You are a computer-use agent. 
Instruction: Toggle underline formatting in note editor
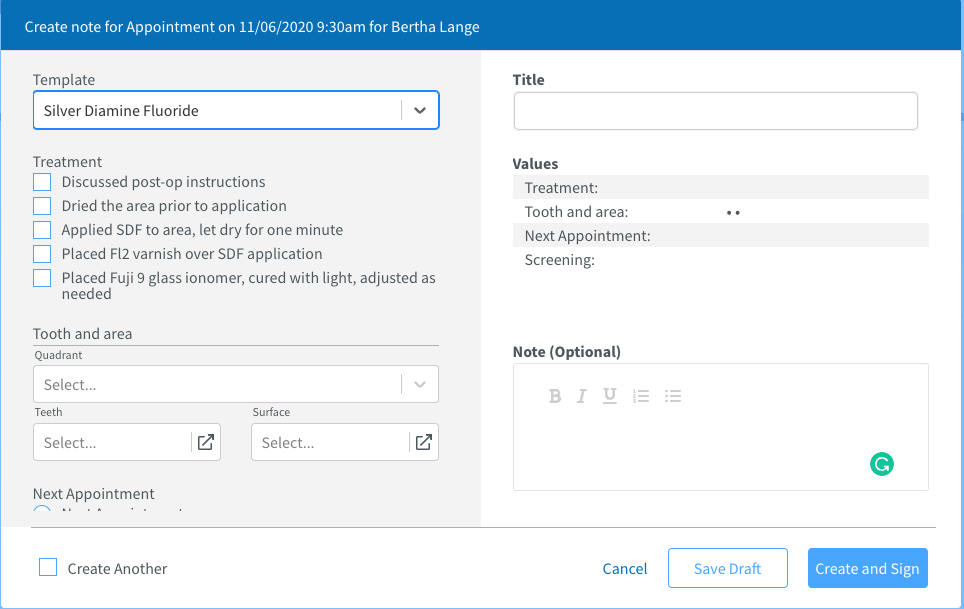(x=609, y=396)
